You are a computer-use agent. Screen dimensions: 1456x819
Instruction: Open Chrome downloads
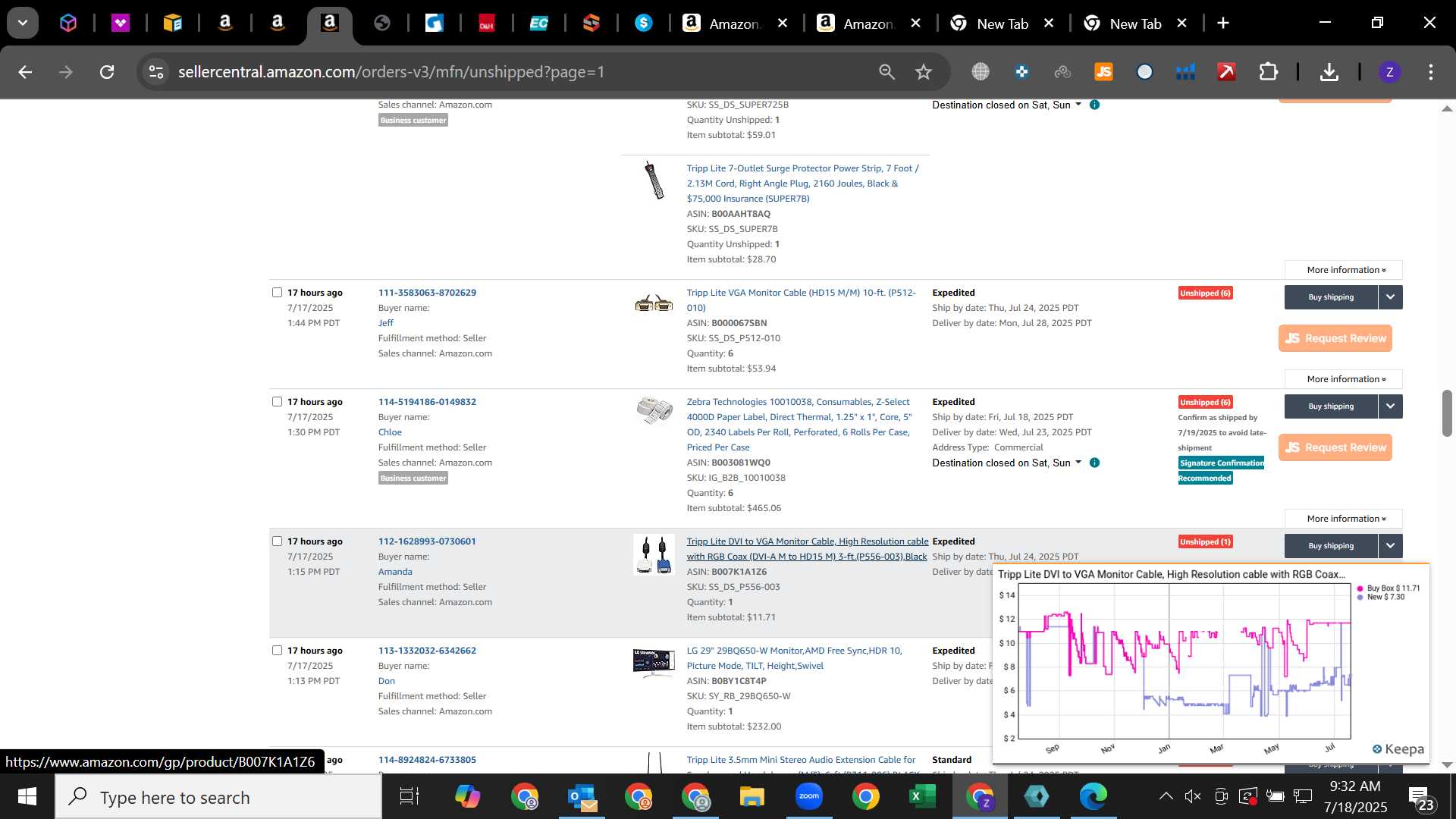[1329, 72]
